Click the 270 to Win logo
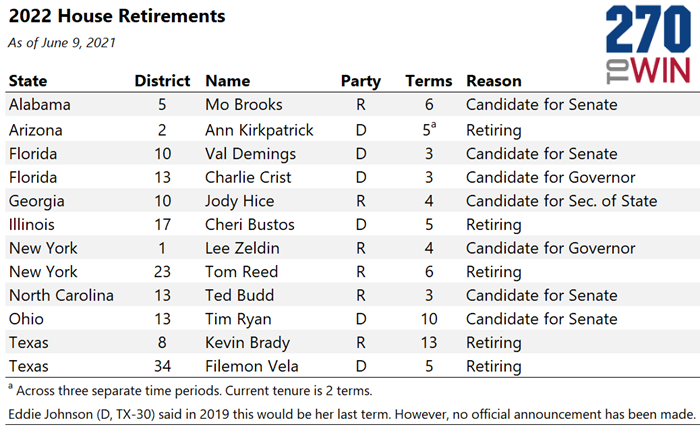The image size is (700, 437). pyautogui.click(x=648, y=44)
